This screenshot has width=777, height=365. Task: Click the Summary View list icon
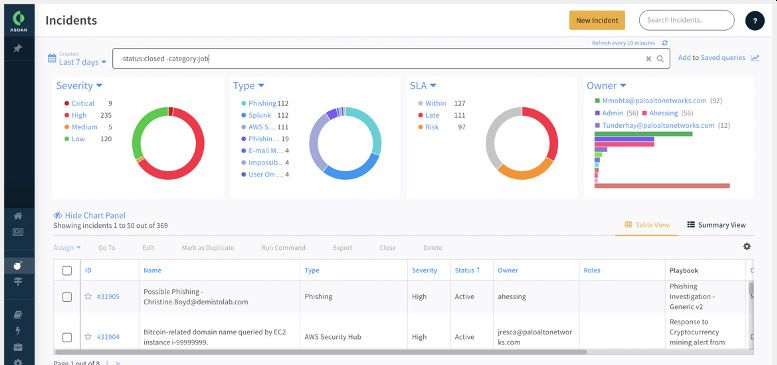click(691, 224)
